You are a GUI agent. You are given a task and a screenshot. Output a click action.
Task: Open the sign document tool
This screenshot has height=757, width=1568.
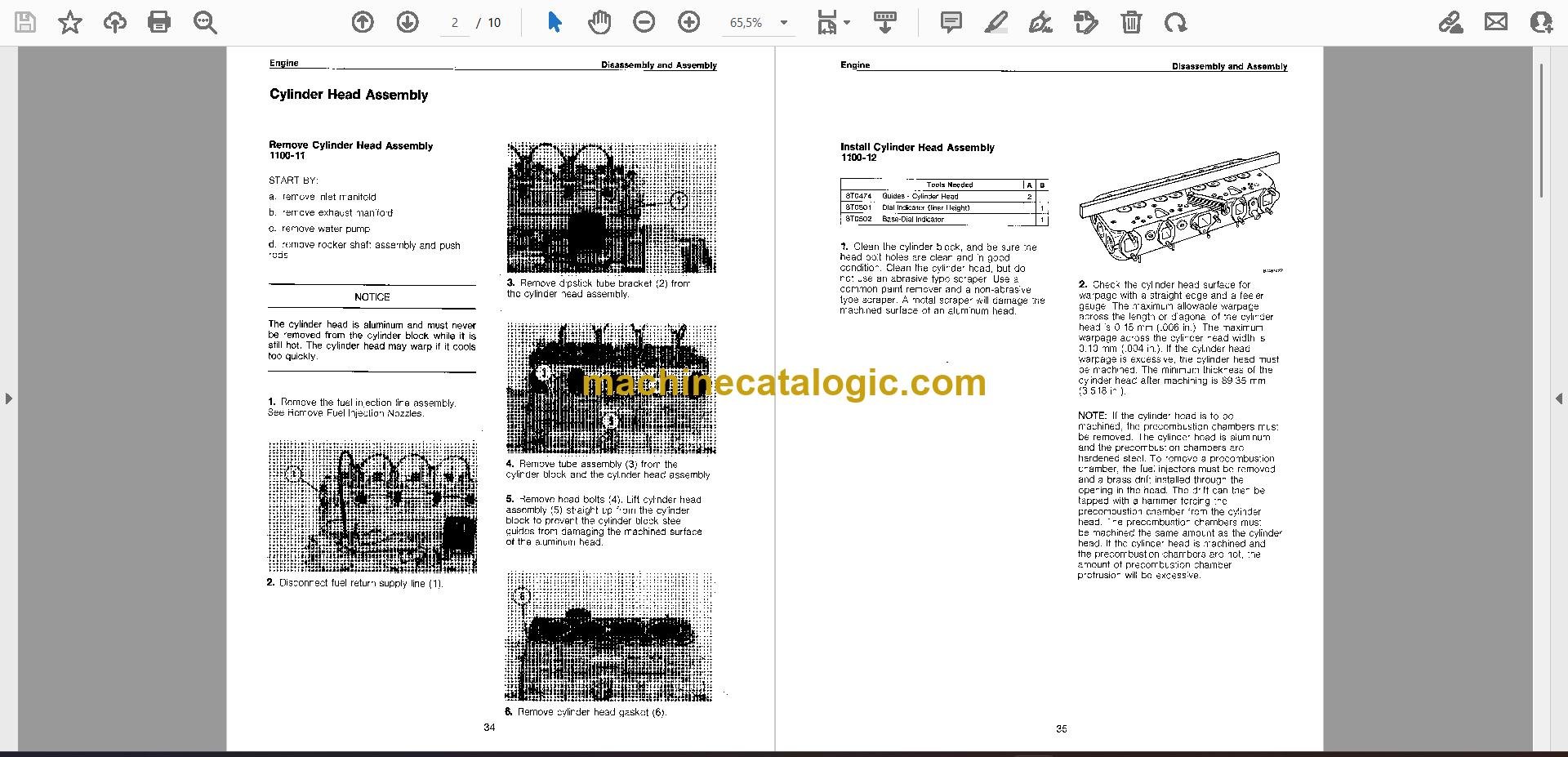(x=1040, y=22)
